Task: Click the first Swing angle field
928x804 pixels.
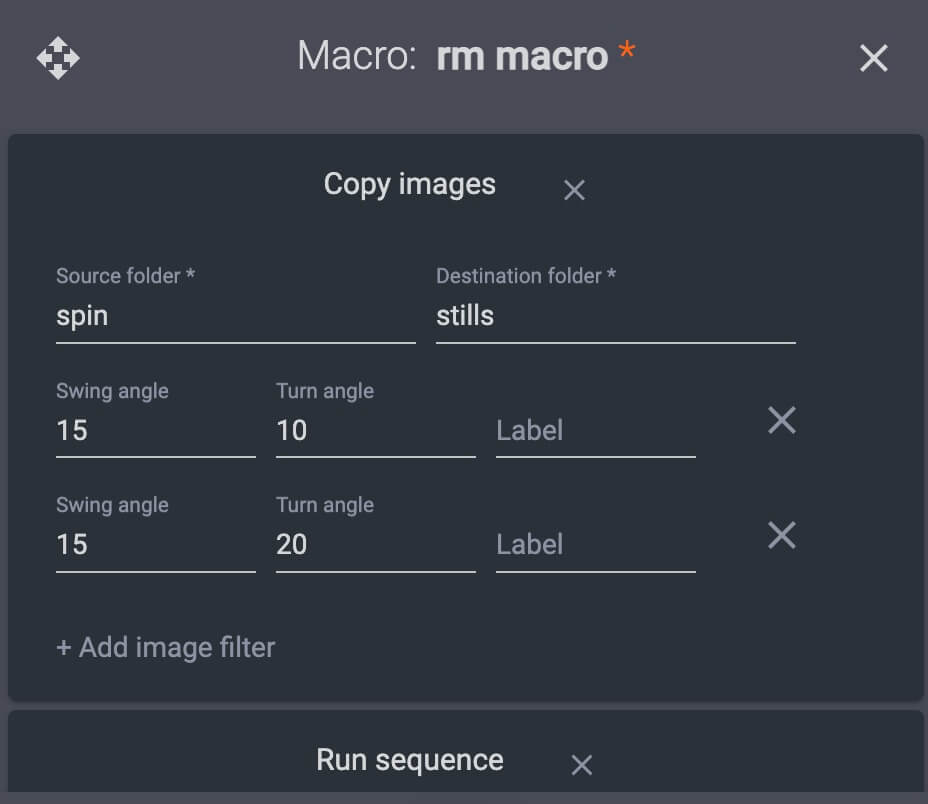Action: pyautogui.click(x=155, y=430)
